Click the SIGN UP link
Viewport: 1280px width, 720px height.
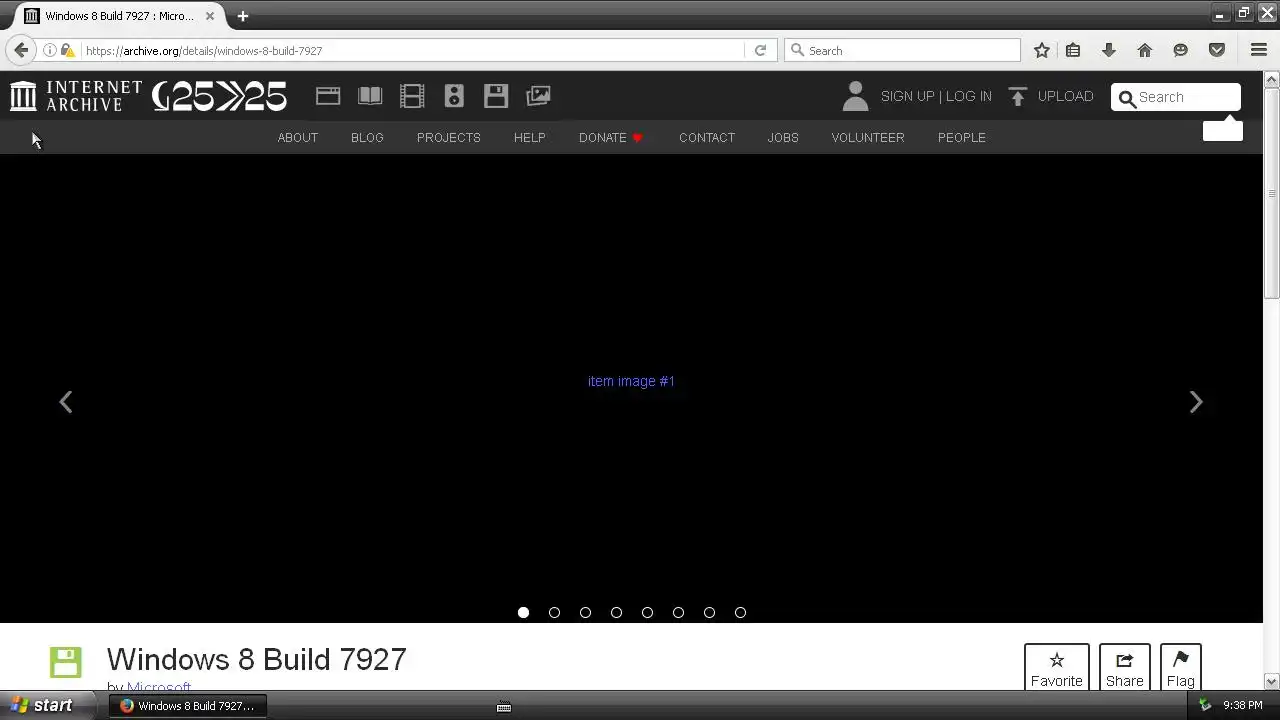[x=907, y=96]
